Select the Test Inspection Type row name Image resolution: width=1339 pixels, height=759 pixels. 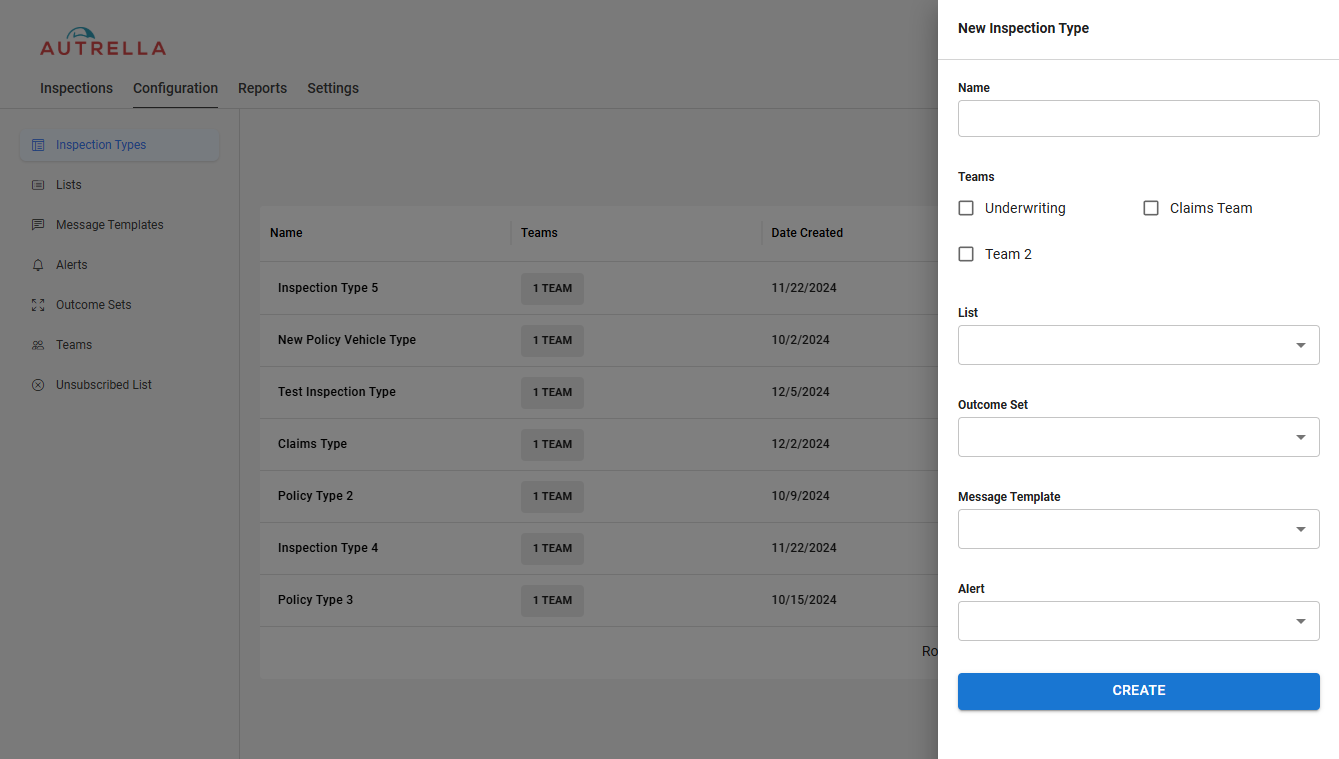[337, 392]
